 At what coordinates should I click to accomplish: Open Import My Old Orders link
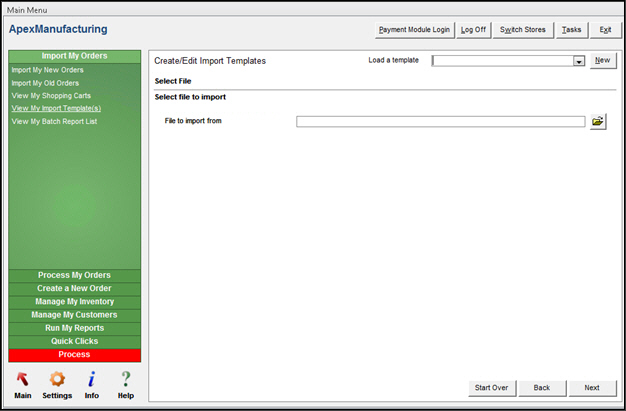(45, 83)
